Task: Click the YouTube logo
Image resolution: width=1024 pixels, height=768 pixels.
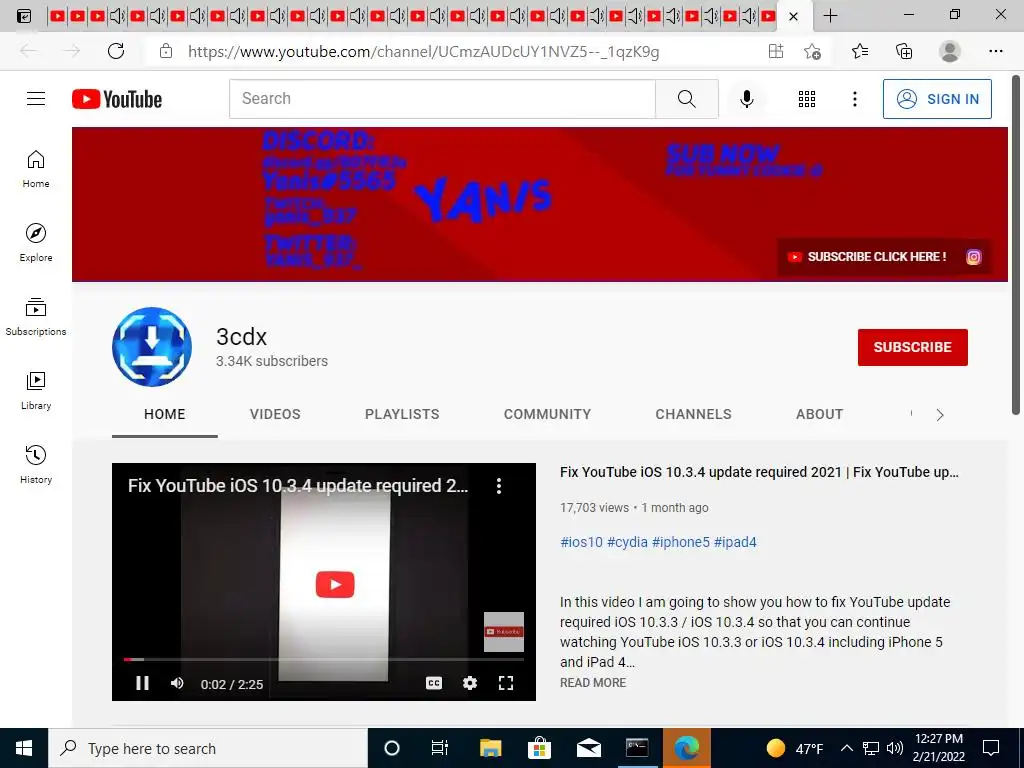Action: [117, 99]
